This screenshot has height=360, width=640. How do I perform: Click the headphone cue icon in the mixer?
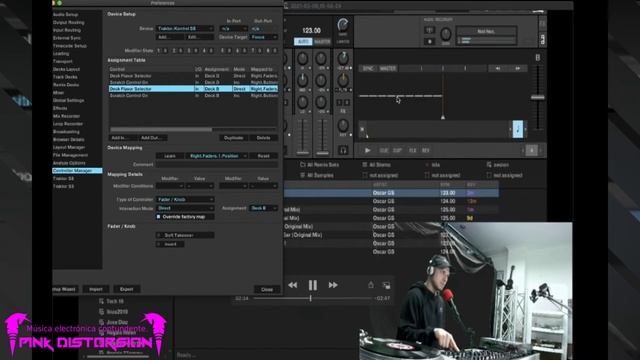[x=343, y=150]
